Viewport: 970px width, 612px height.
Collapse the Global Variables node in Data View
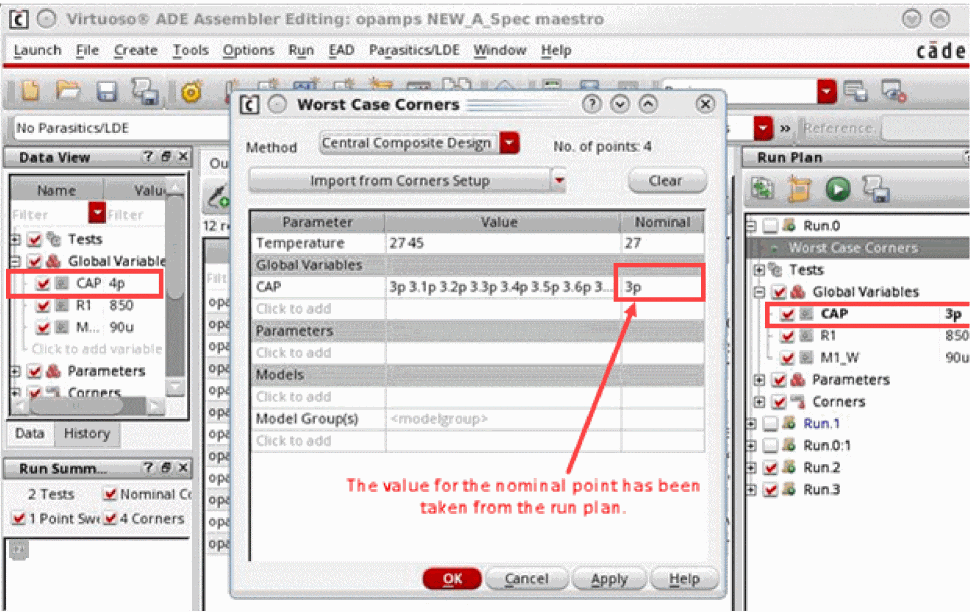[x=16, y=261]
